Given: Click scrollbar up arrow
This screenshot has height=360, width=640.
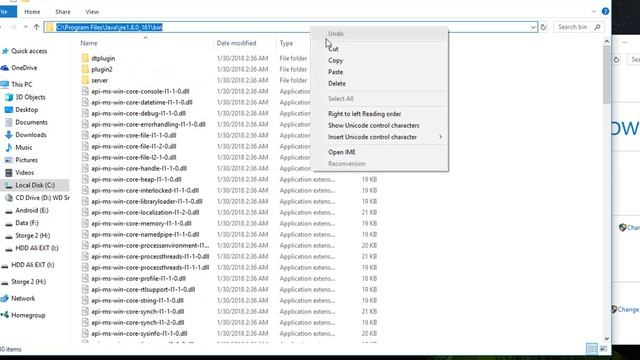Looking at the screenshot, I should click(607, 42).
